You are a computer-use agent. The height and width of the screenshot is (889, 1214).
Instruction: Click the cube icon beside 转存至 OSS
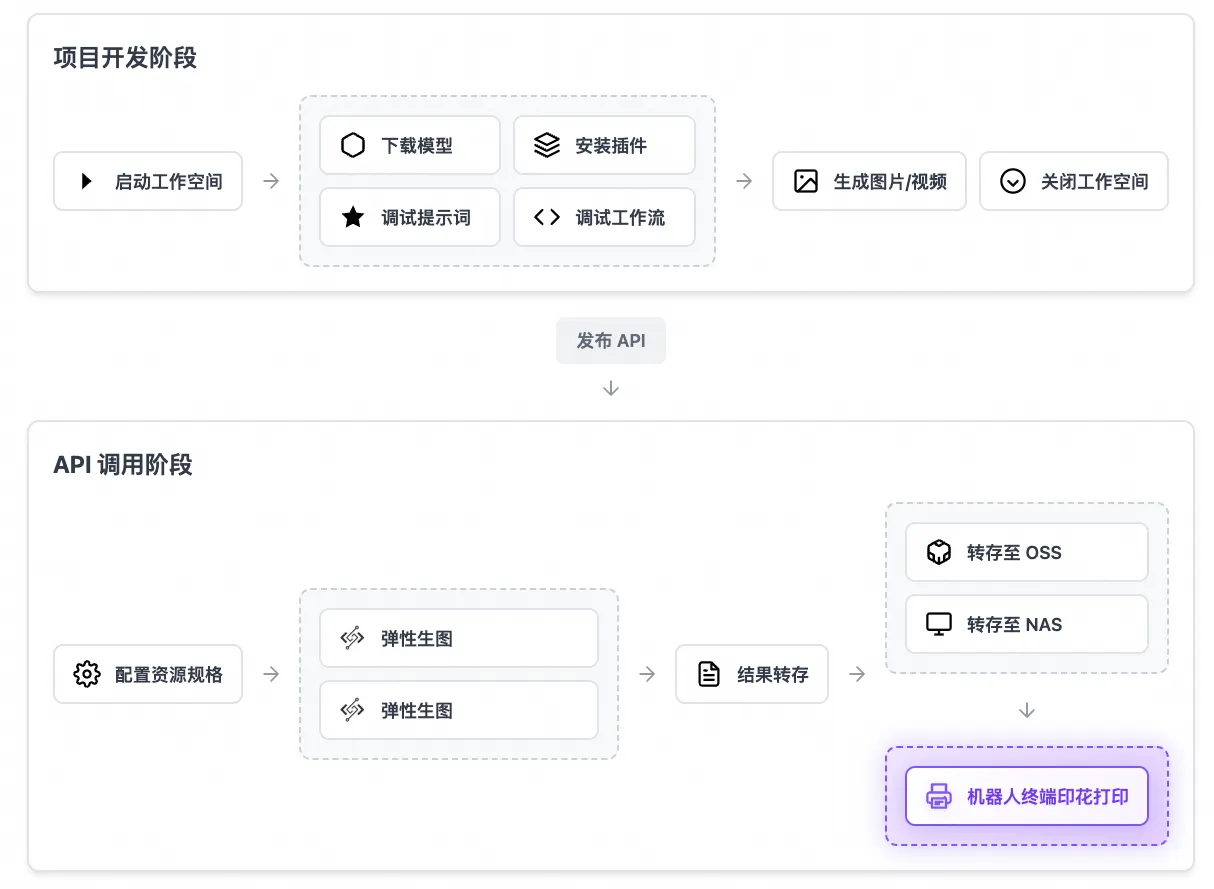(x=938, y=551)
